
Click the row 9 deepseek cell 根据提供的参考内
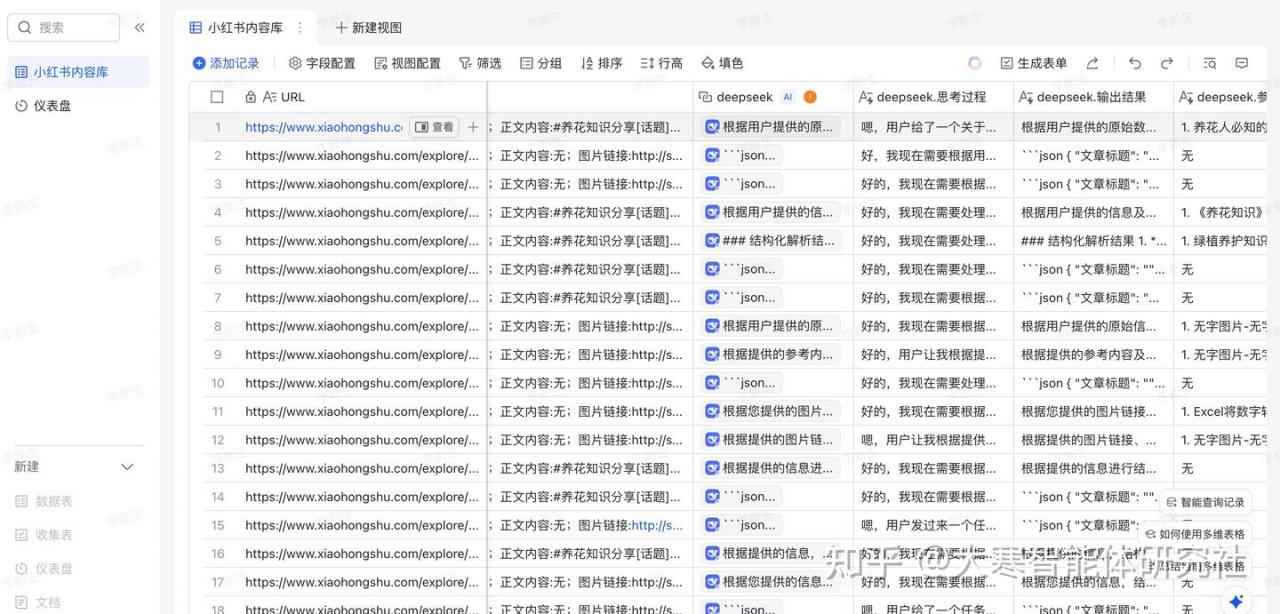click(771, 355)
